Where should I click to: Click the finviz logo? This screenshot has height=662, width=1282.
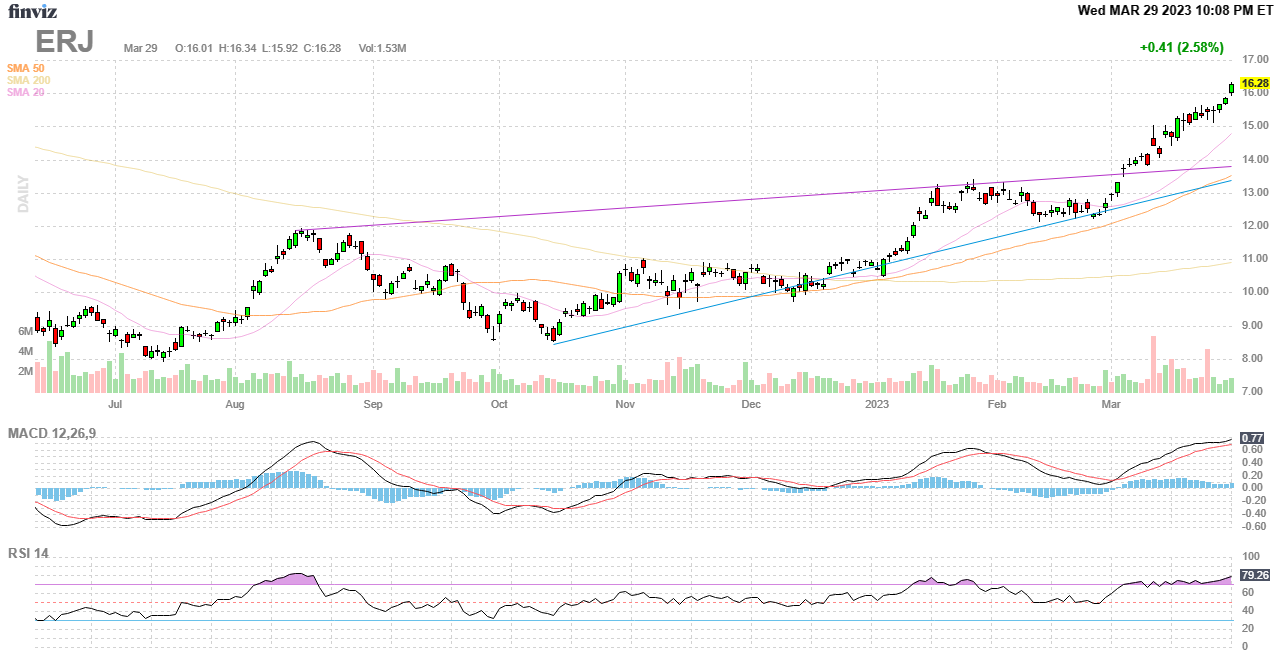pyautogui.click(x=33, y=12)
